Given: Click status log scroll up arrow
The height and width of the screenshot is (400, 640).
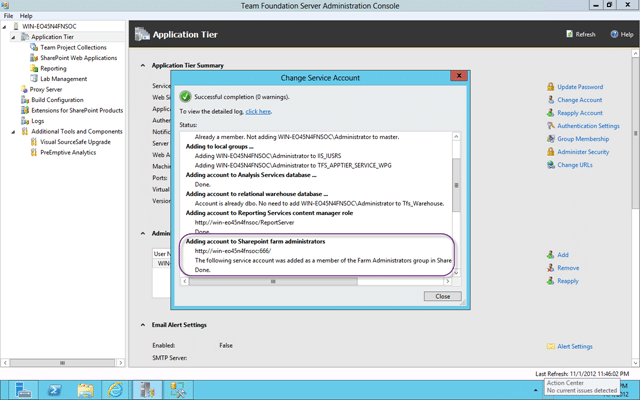Looking at the screenshot, I should [456, 137].
